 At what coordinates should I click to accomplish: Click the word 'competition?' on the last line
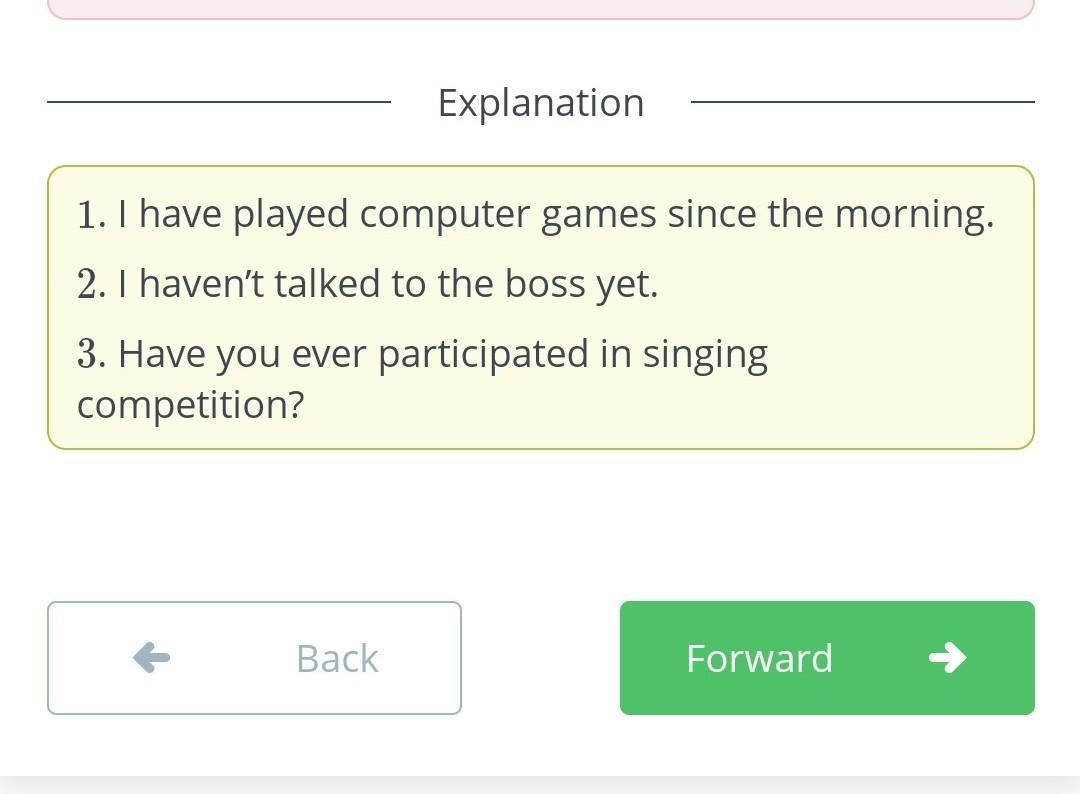191,405
